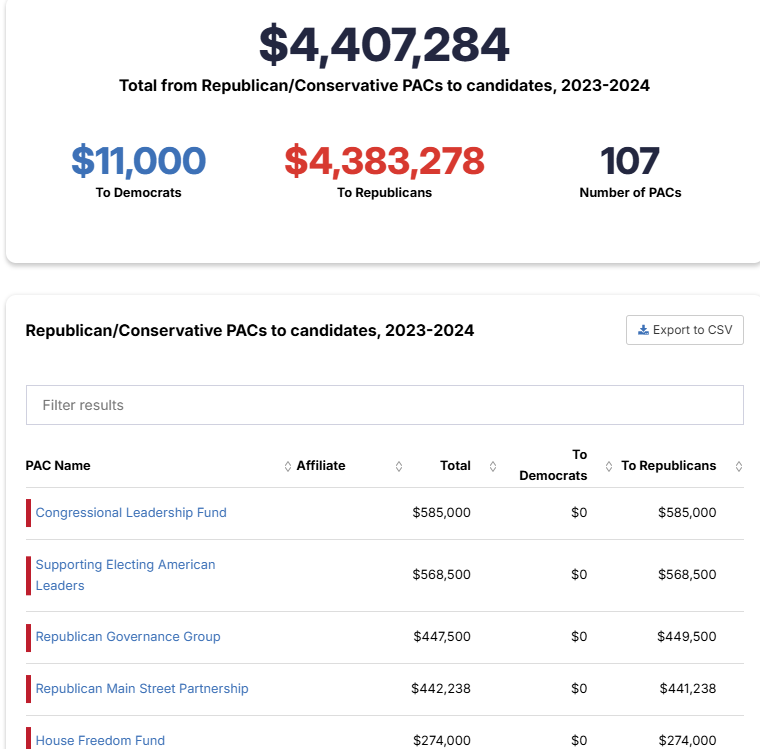Viewport: 760px width, 749px height.
Task: Select the $4,407,284 total figure
Action: [x=384, y=45]
